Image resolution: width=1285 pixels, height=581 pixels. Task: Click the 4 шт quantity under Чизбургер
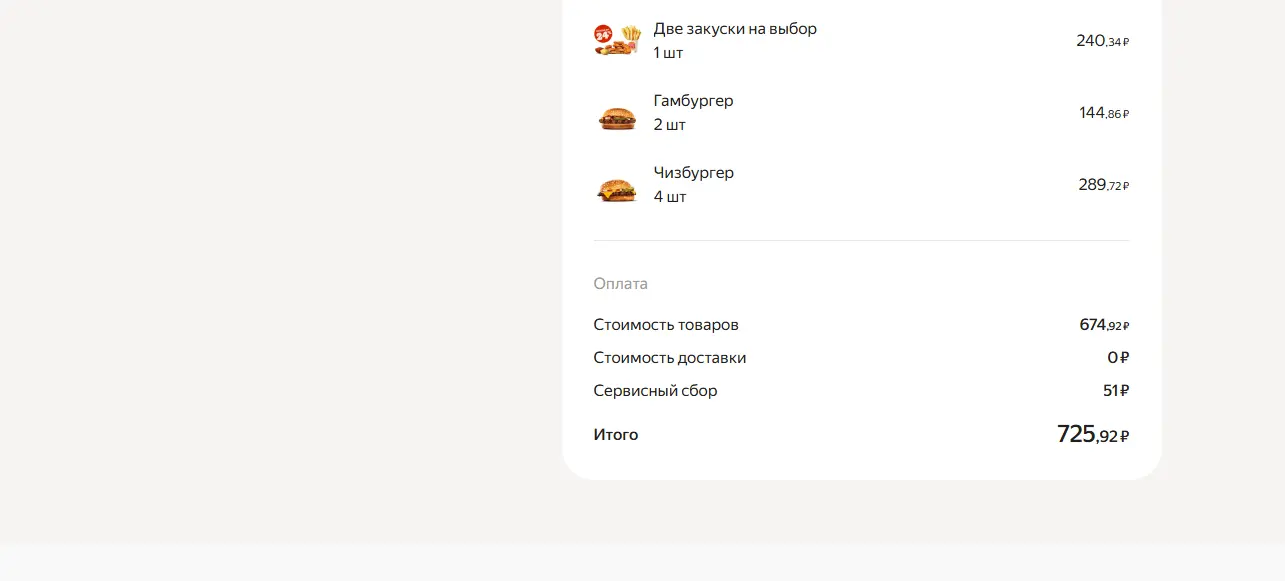coord(670,197)
